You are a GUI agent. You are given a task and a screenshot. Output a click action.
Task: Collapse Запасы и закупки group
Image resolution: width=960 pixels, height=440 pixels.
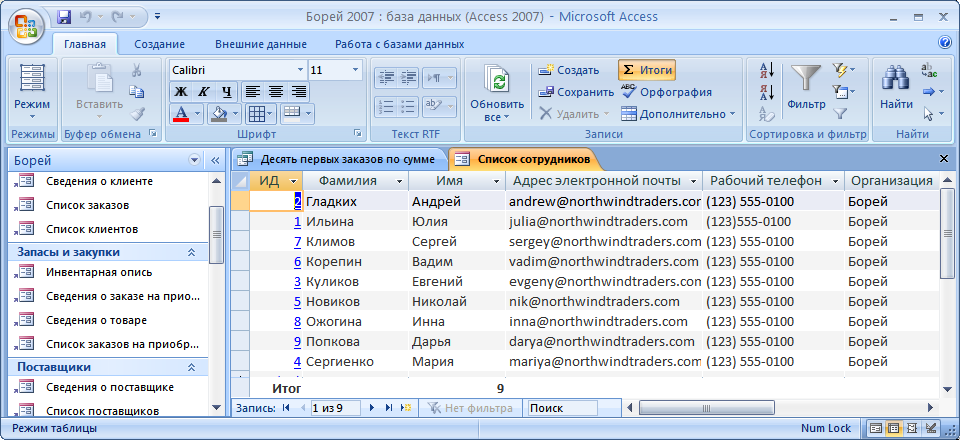tap(191, 252)
